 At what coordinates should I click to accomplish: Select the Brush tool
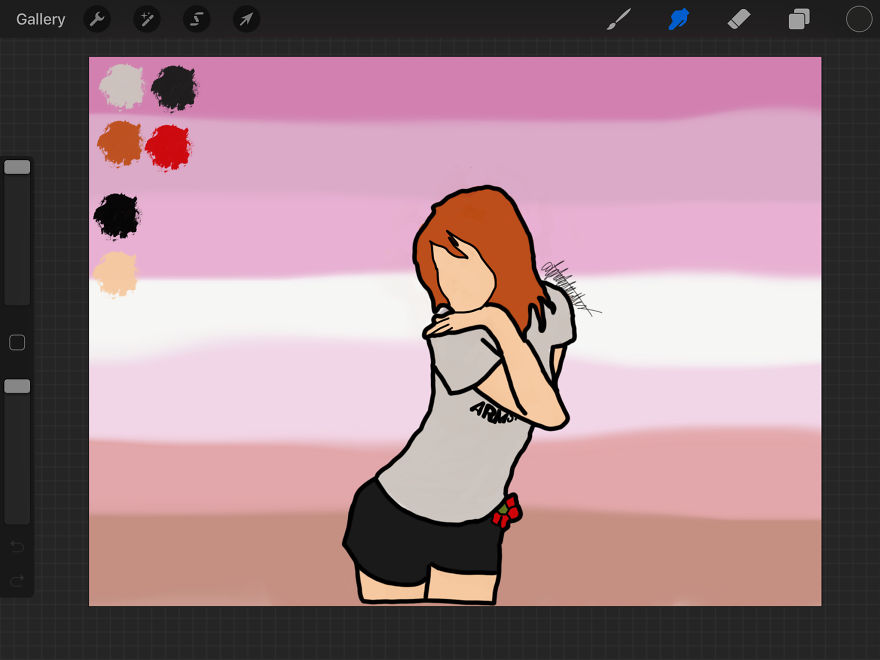tap(619, 19)
